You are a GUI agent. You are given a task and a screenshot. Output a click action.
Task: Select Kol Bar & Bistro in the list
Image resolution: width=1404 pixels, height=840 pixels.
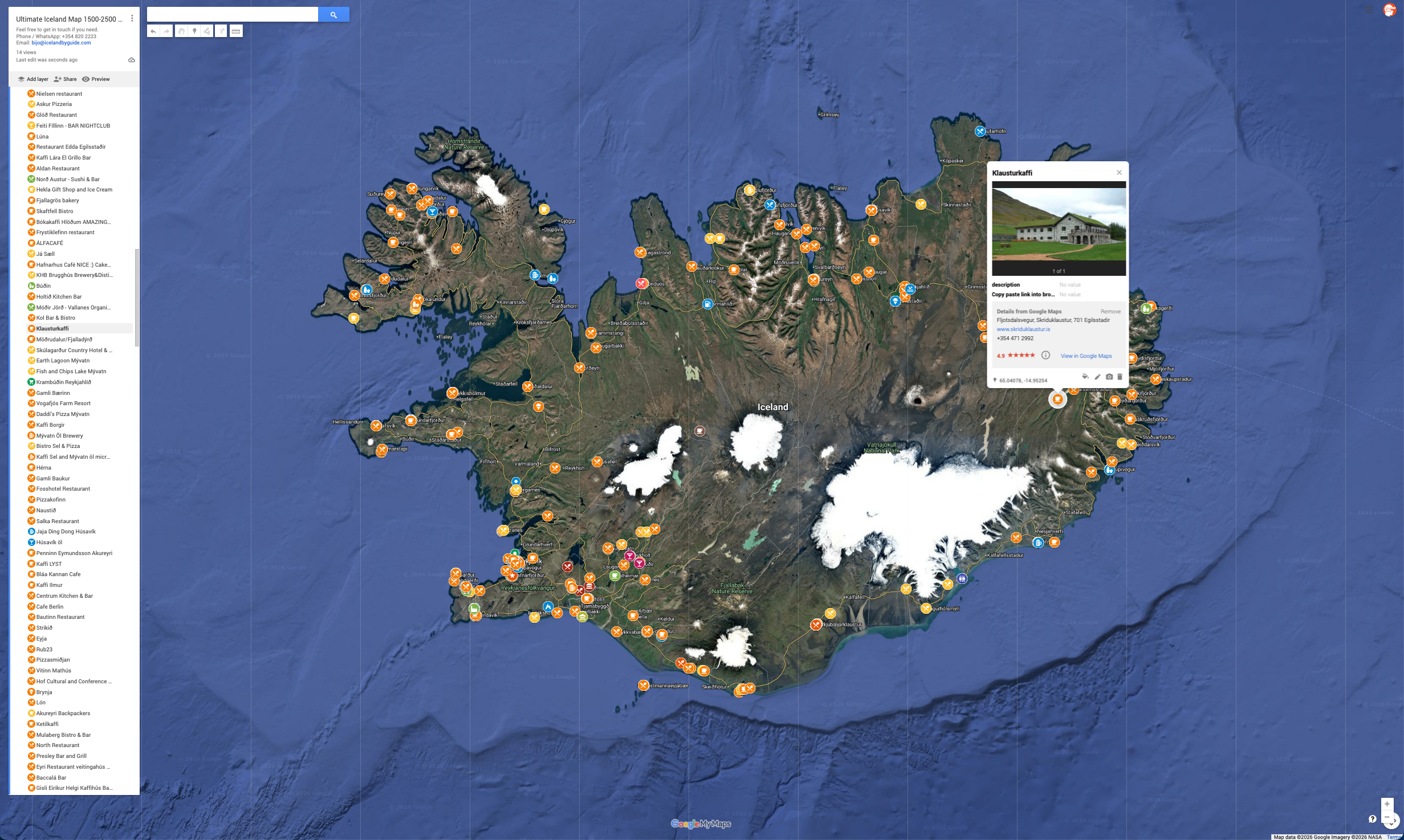pos(56,318)
